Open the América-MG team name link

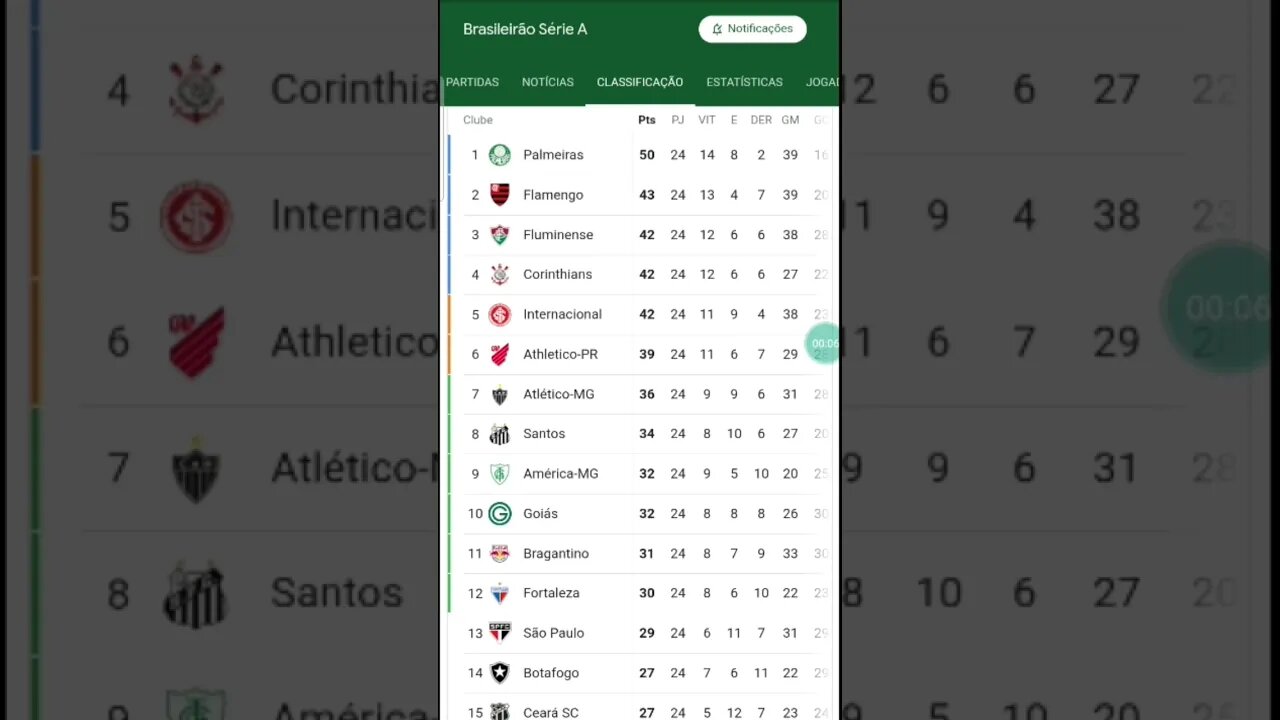pyautogui.click(x=560, y=474)
